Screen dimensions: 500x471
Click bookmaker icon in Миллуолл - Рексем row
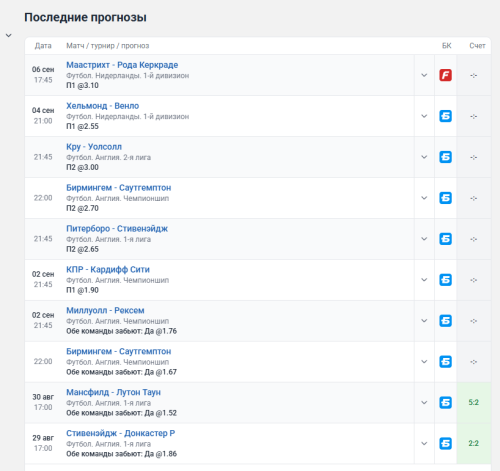[445, 321]
